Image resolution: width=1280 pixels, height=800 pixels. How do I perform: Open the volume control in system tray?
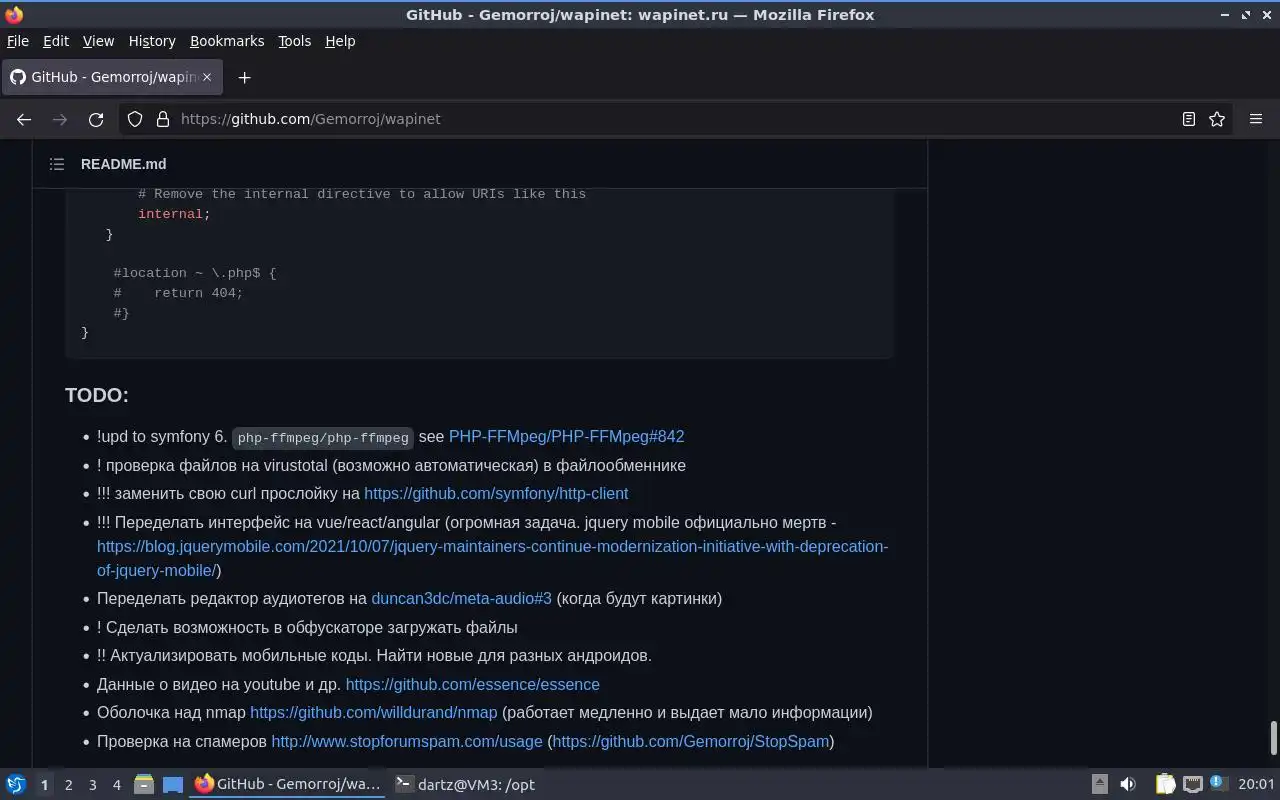(x=1128, y=785)
